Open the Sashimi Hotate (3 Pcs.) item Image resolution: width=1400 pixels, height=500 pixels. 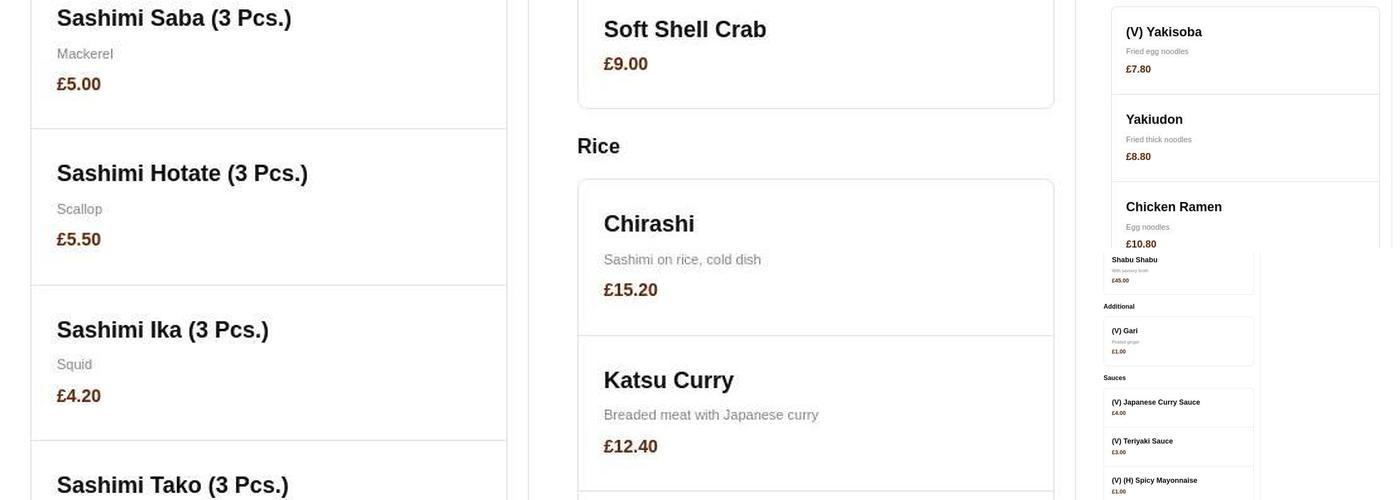[182, 174]
